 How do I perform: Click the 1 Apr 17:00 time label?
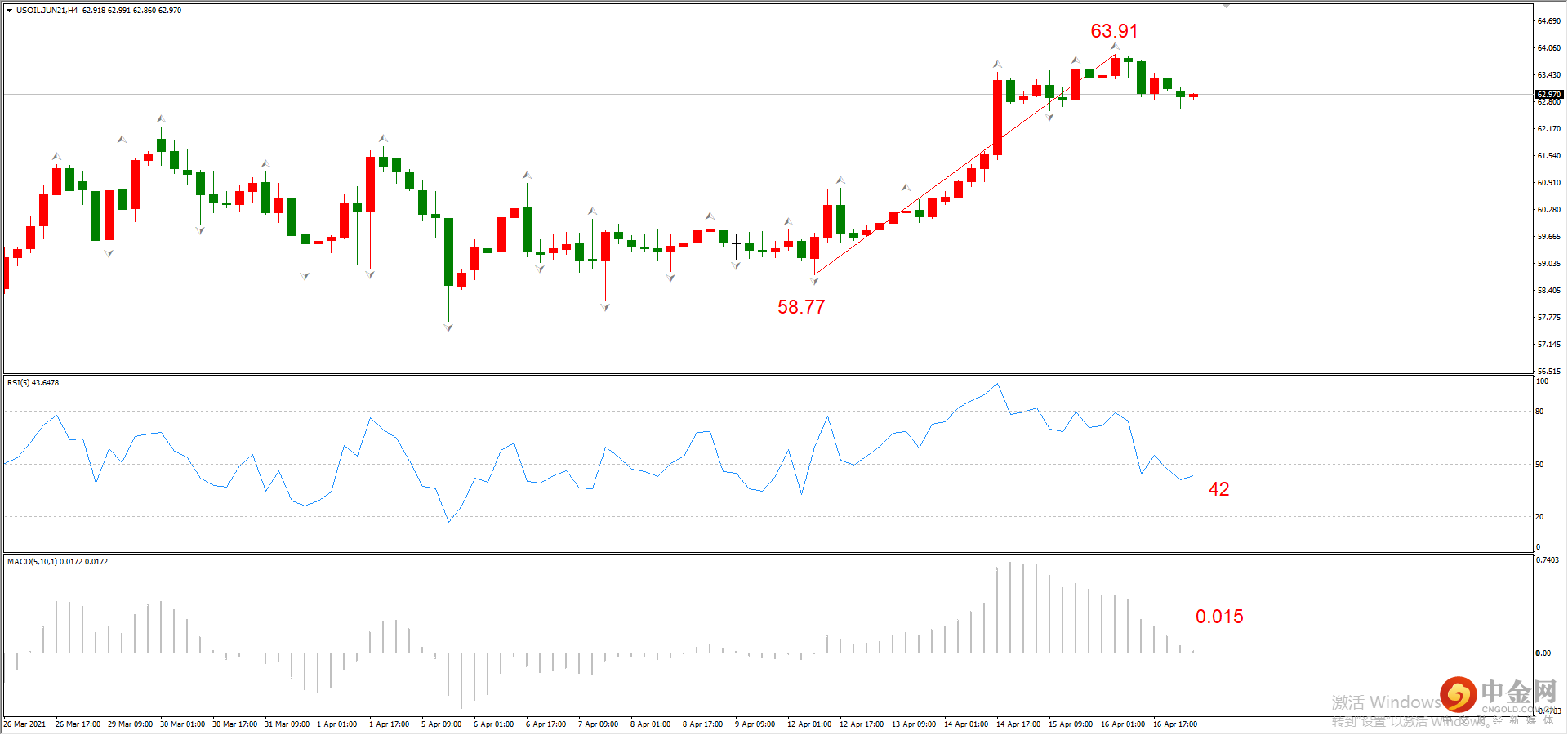pyautogui.click(x=390, y=724)
